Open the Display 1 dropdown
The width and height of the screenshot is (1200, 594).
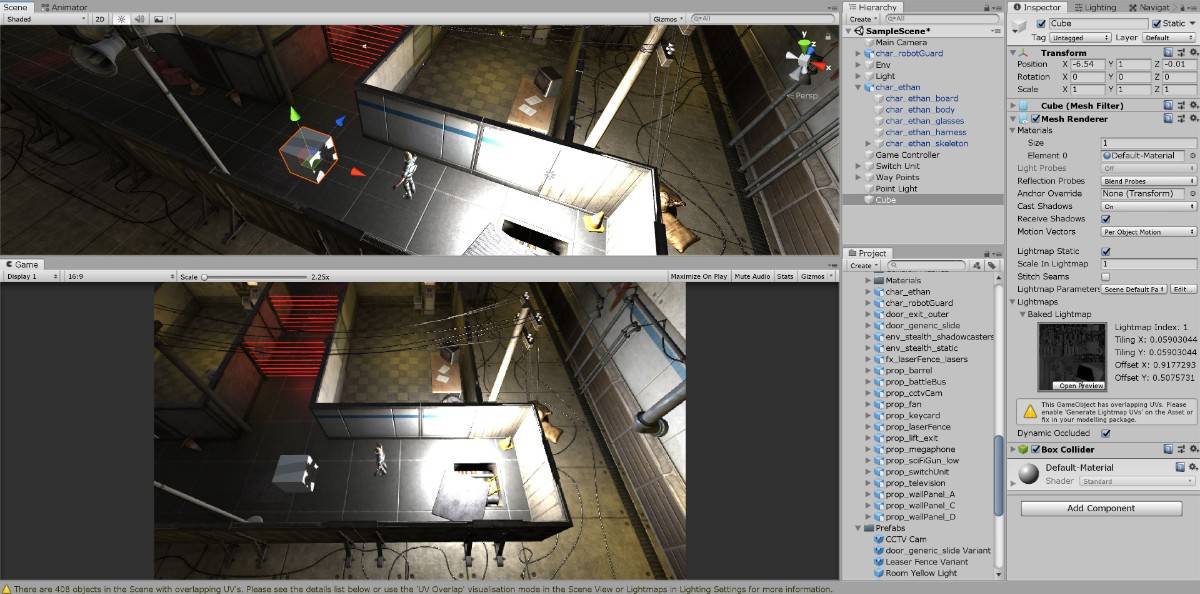[31, 276]
